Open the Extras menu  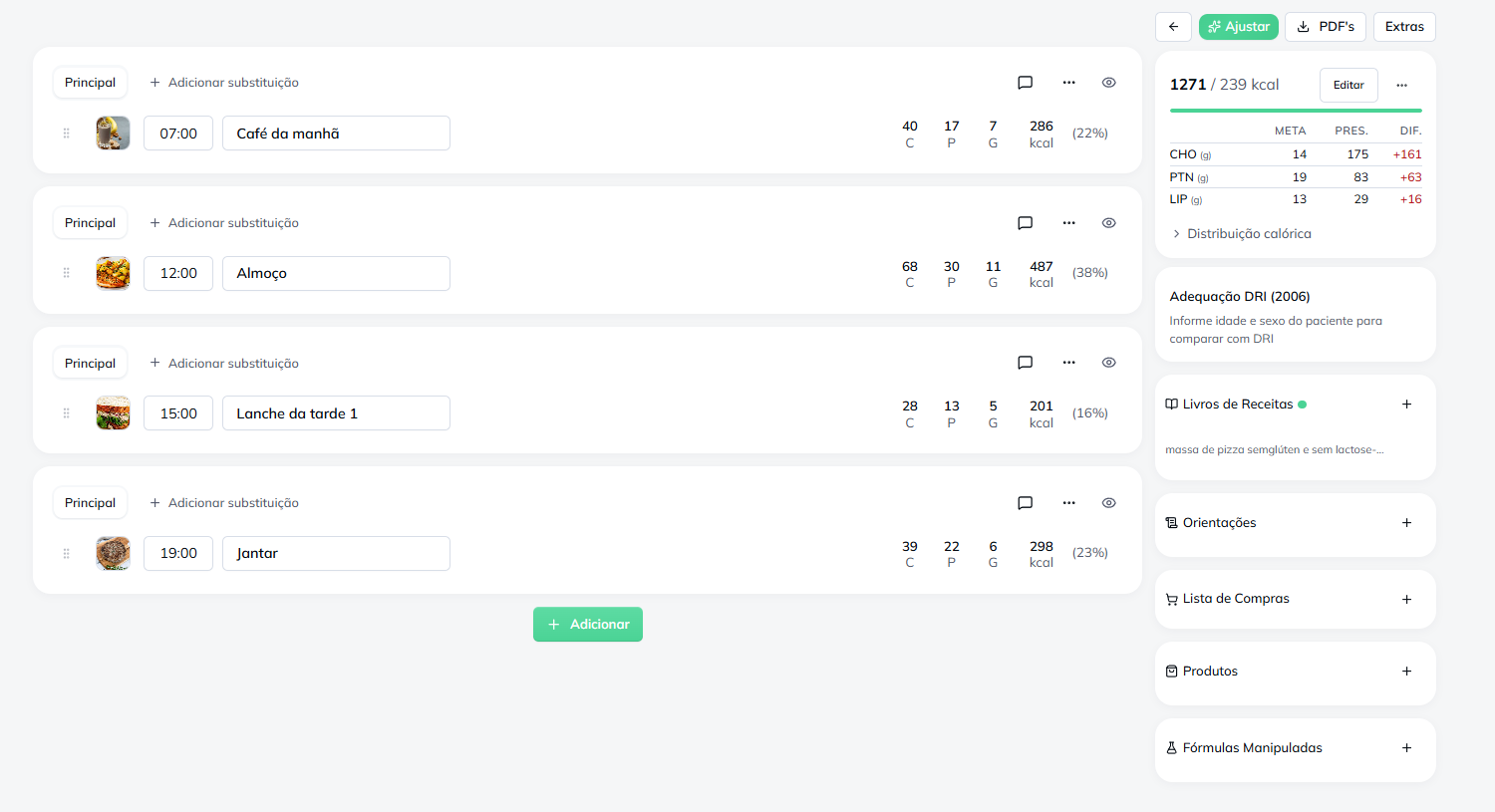[x=1403, y=27]
